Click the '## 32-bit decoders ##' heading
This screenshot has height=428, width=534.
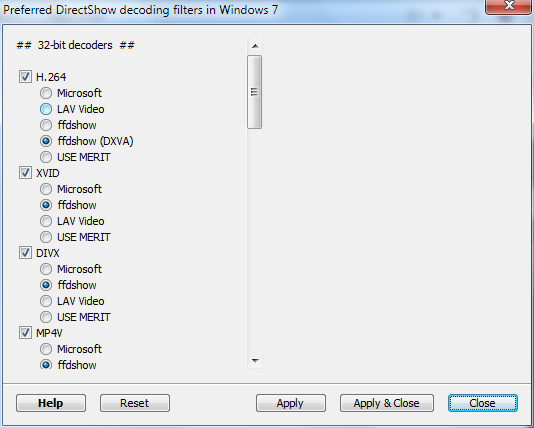76,45
